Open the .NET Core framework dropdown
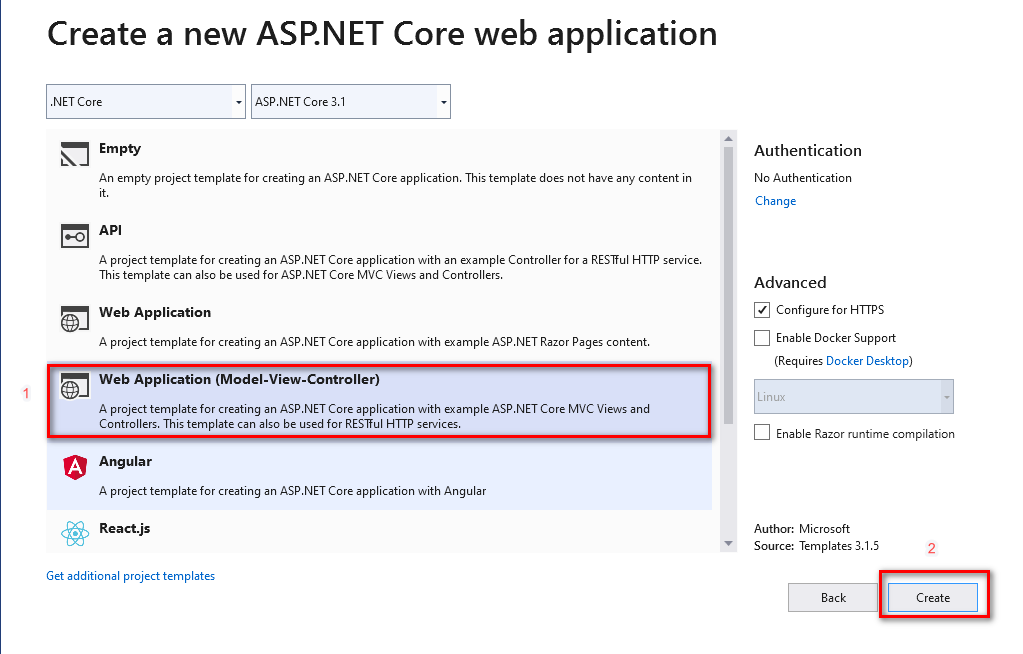 coord(146,102)
